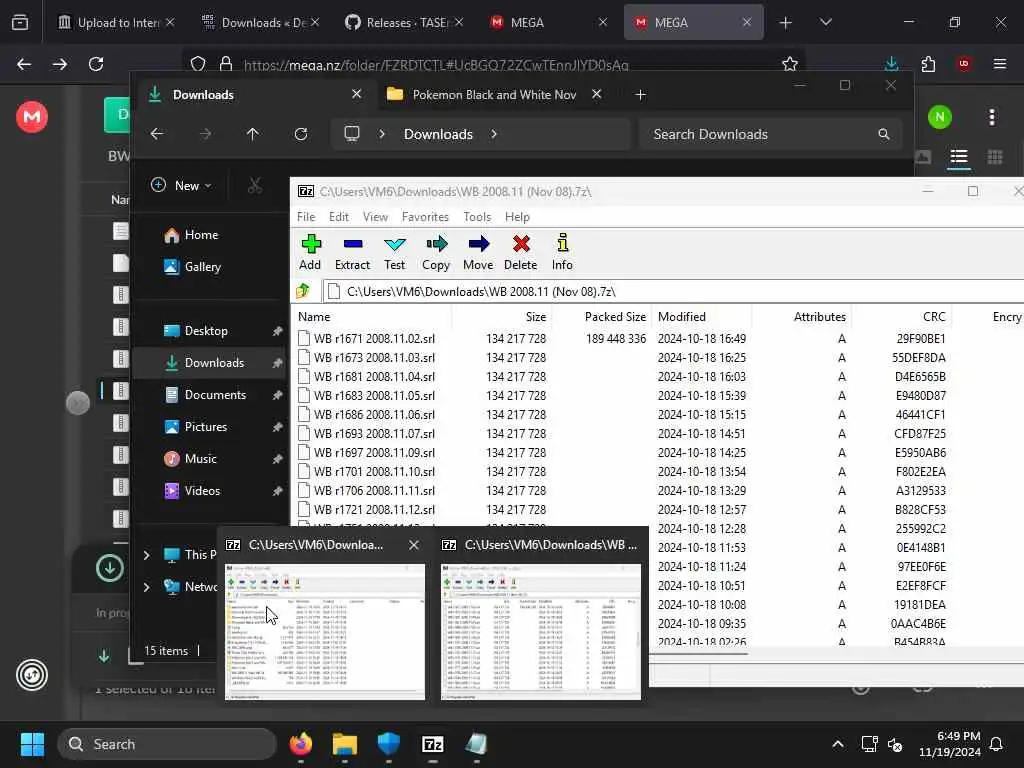Open second 7-Zip window preview thumbnail

[541, 632]
